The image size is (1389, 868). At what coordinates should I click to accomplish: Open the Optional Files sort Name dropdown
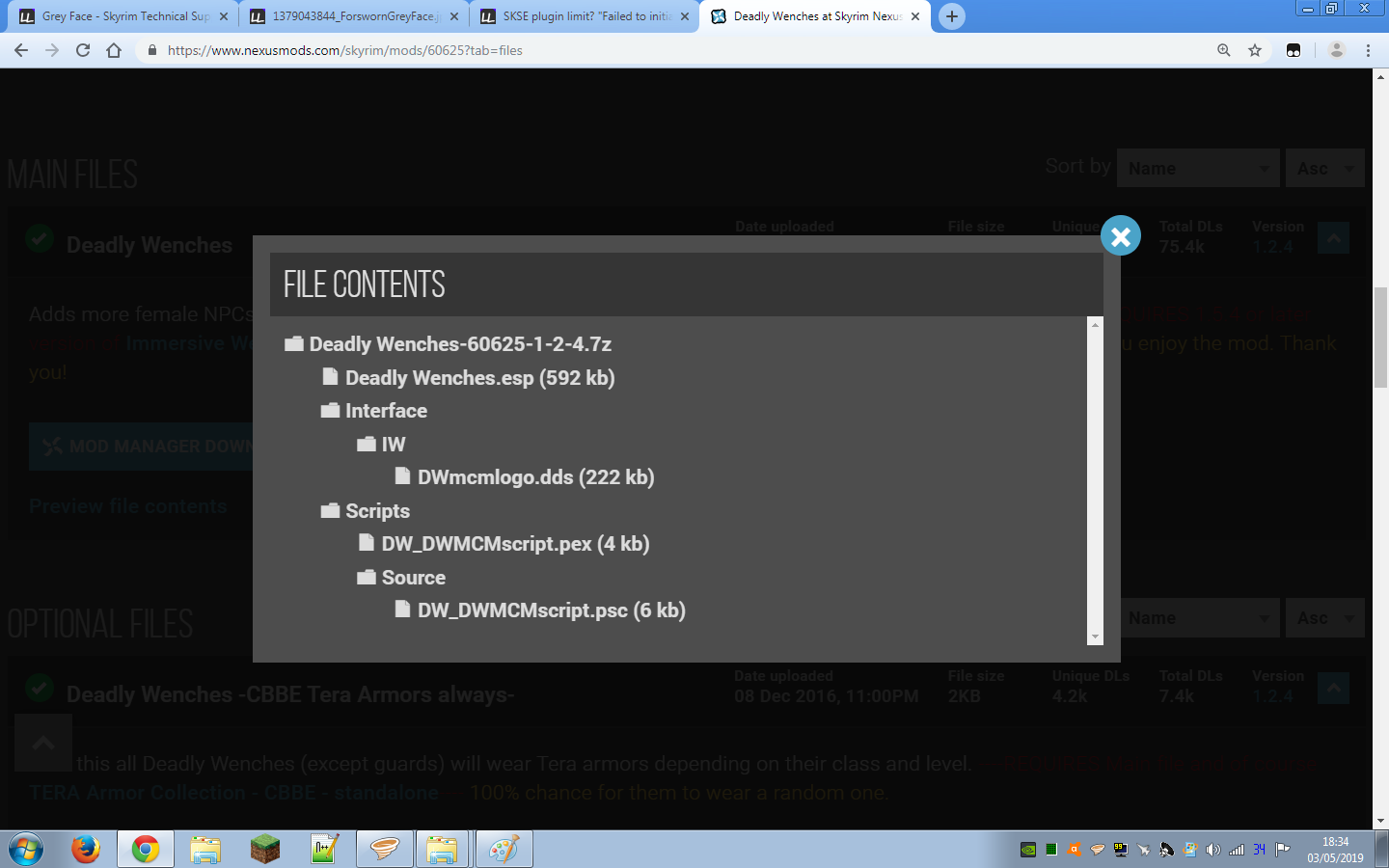click(1200, 617)
